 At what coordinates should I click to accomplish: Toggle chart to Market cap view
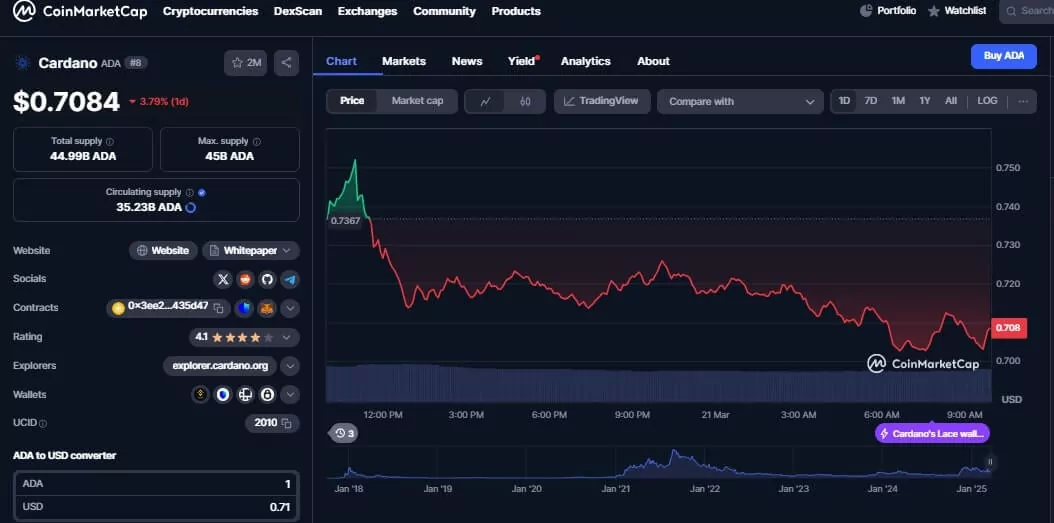[417, 101]
